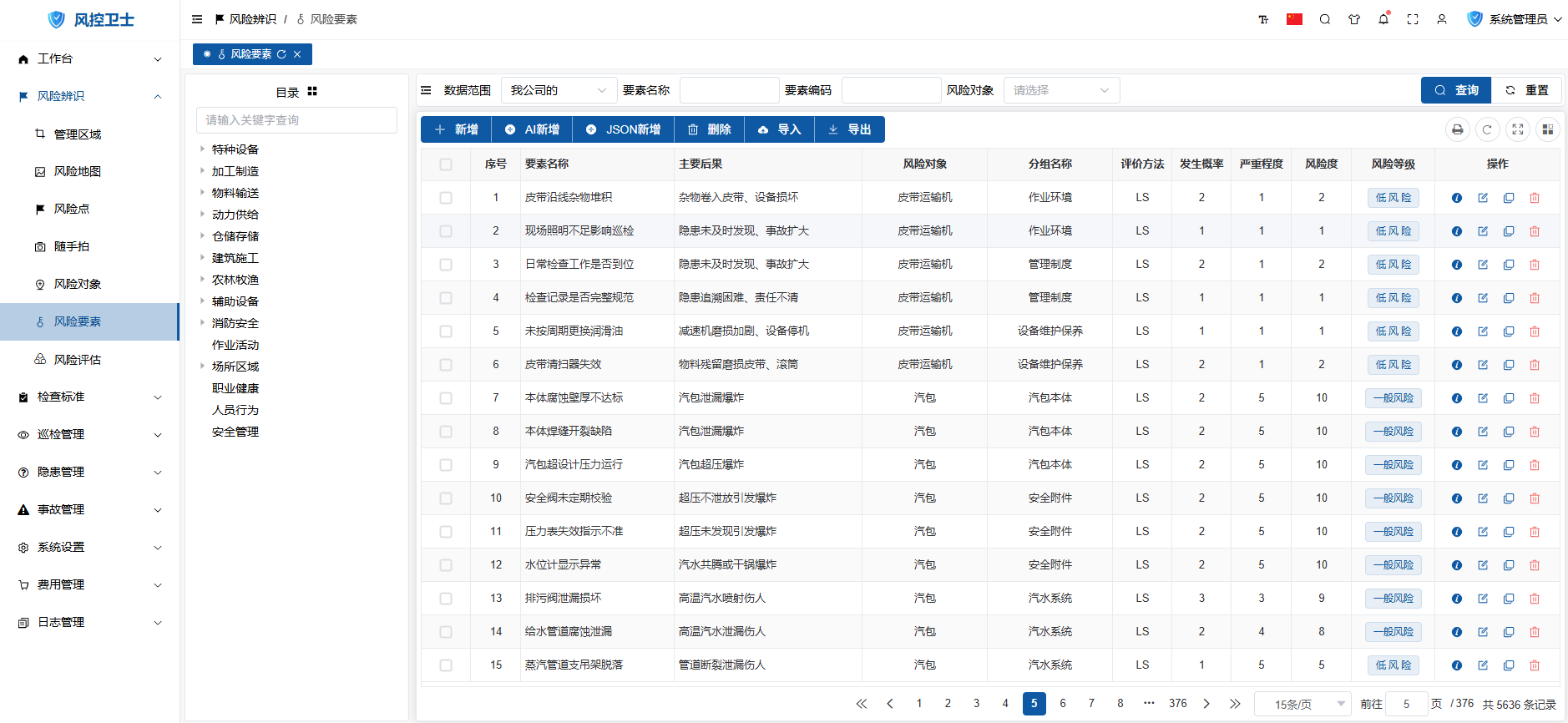Open the notifications bell
Screen dimensions: 1568x723
click(x=1383, y=19)
